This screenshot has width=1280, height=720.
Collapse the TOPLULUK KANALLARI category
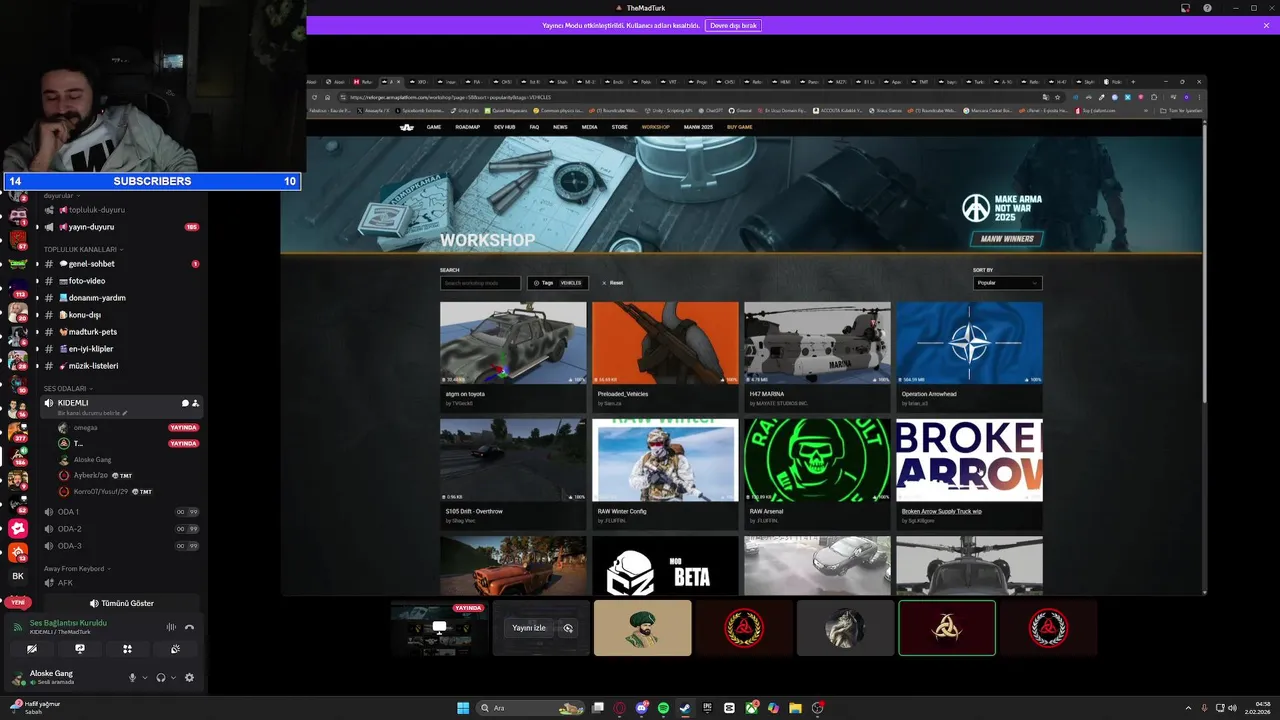pyautogui.click(x=83, y=249)
